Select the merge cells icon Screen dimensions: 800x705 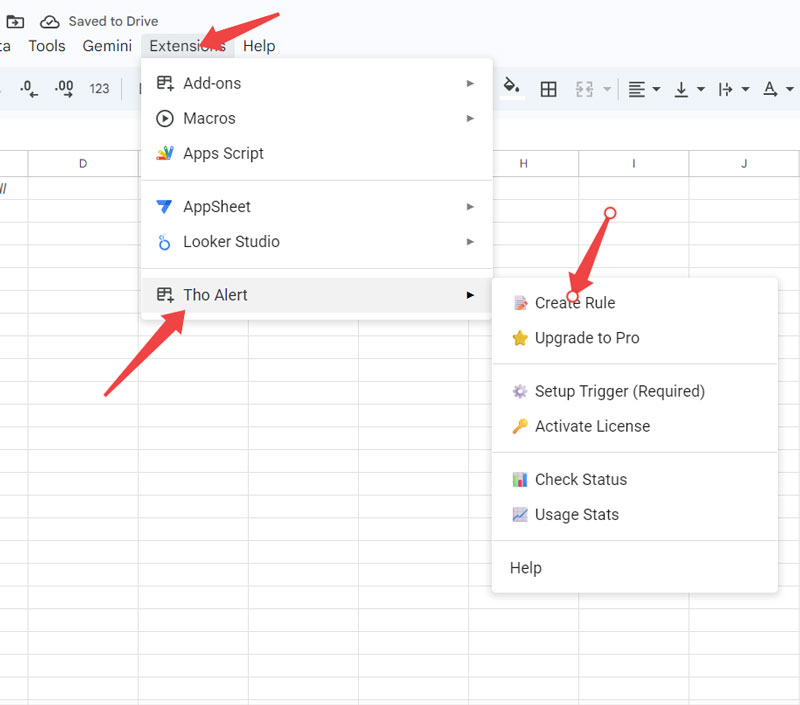pos(586,88)
